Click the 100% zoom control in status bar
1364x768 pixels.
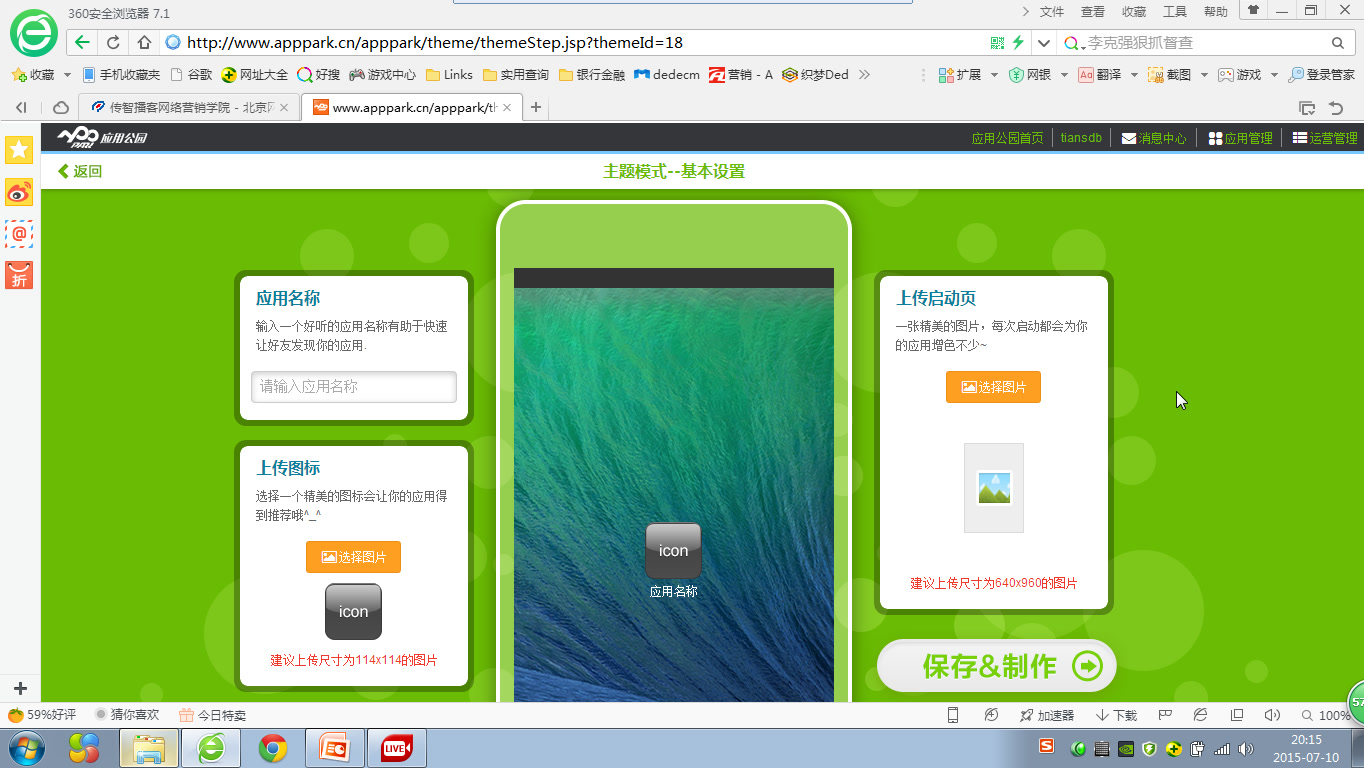tap(1333, 715)
